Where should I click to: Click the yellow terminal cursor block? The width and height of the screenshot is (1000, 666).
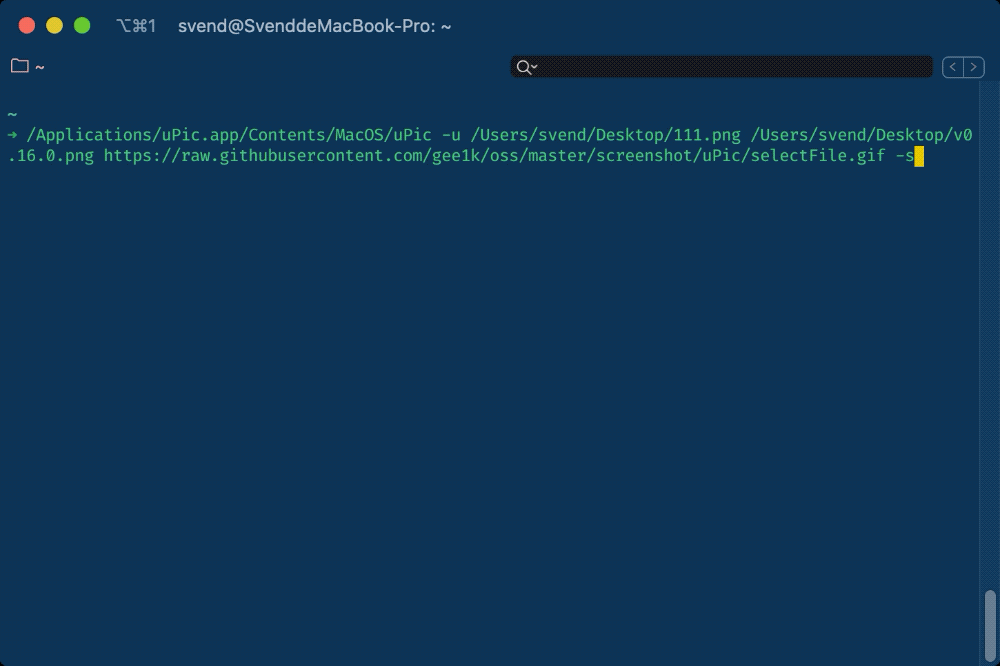[x=919, y=156]
